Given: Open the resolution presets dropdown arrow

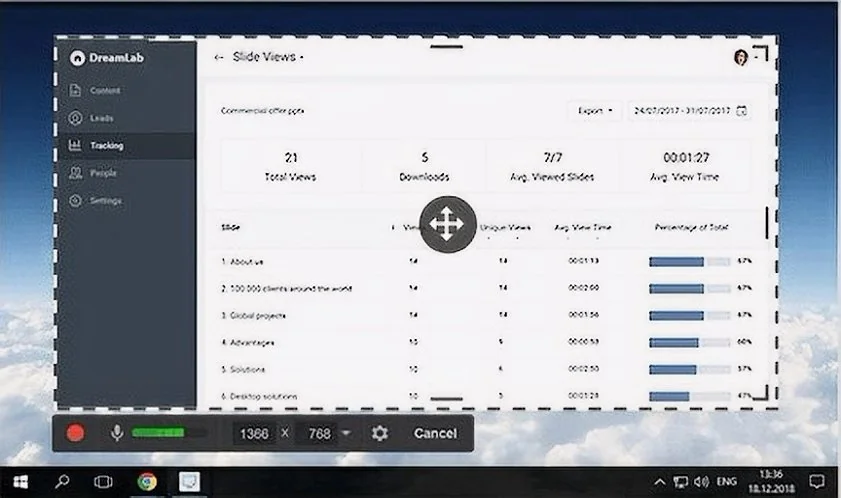Looking at the screenshot, I should [x=346, y=433].
